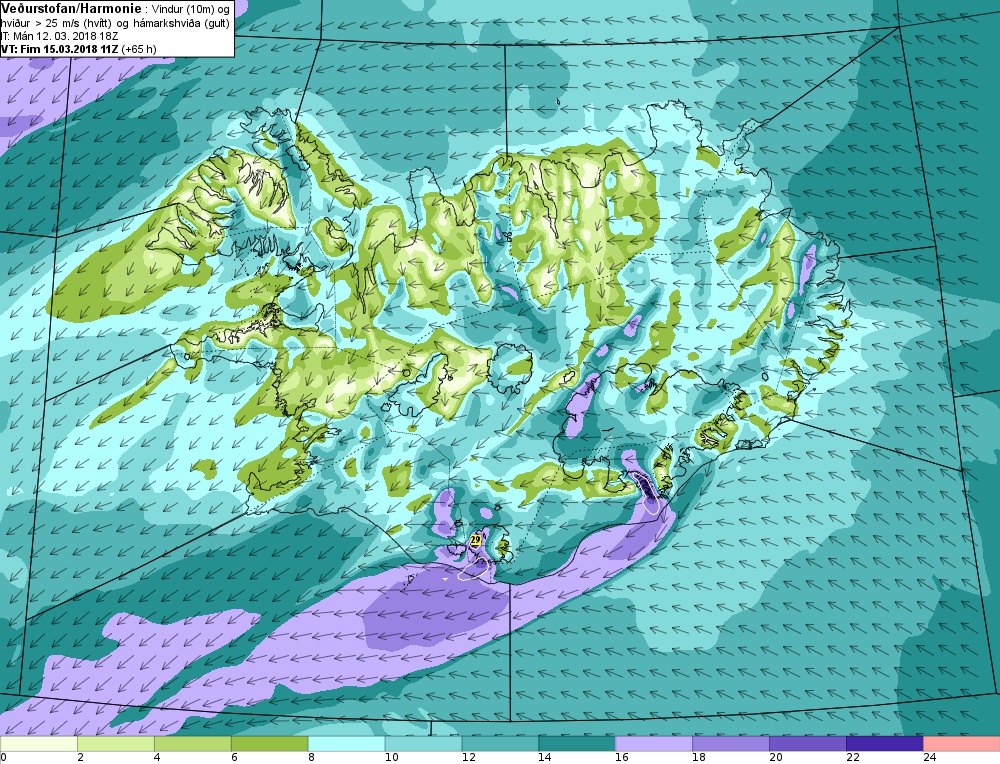Screen dimensions: 1000x764
Task: Click the medium purple 18–20 legend swatch
Action: coord(731,744)
